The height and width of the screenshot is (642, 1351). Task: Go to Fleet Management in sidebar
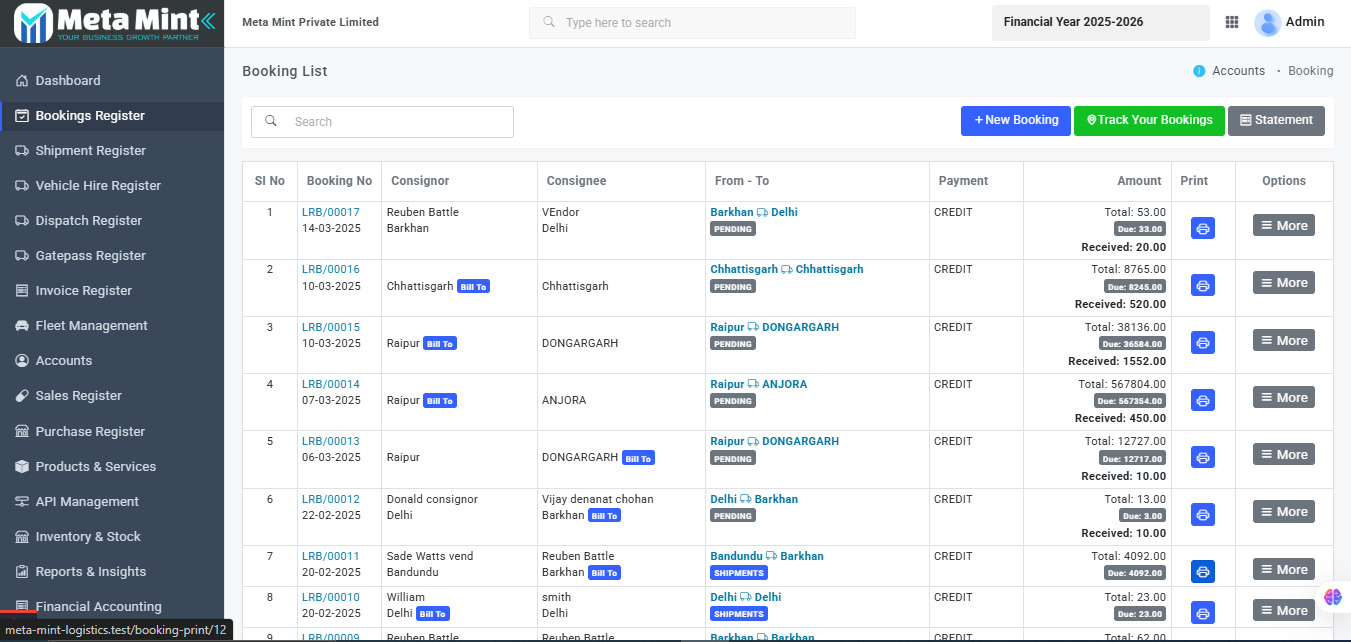pos(91,326)
